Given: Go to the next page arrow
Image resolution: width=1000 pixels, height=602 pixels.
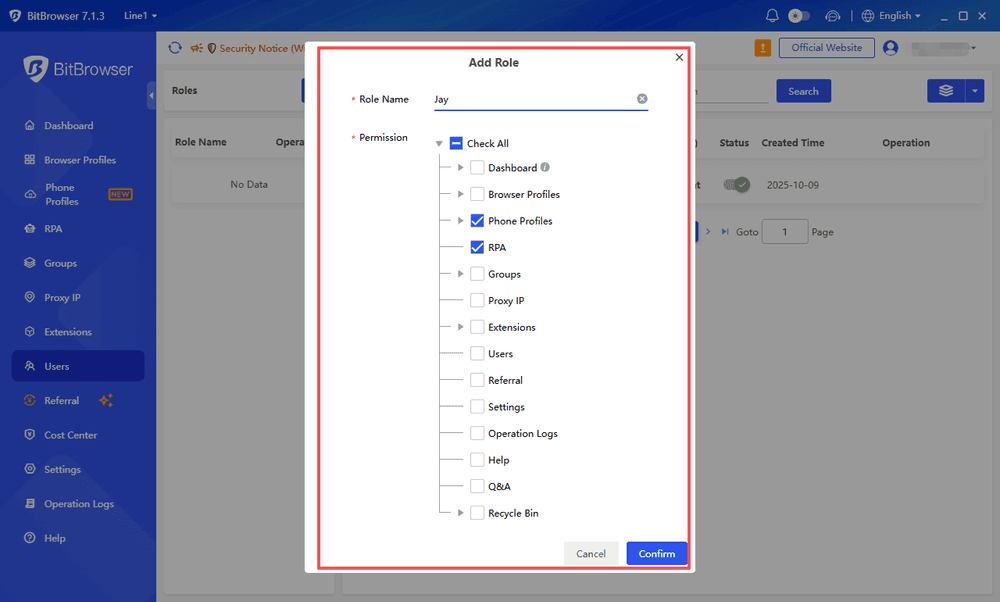Looking at the screenshot, I should [708, 232].
